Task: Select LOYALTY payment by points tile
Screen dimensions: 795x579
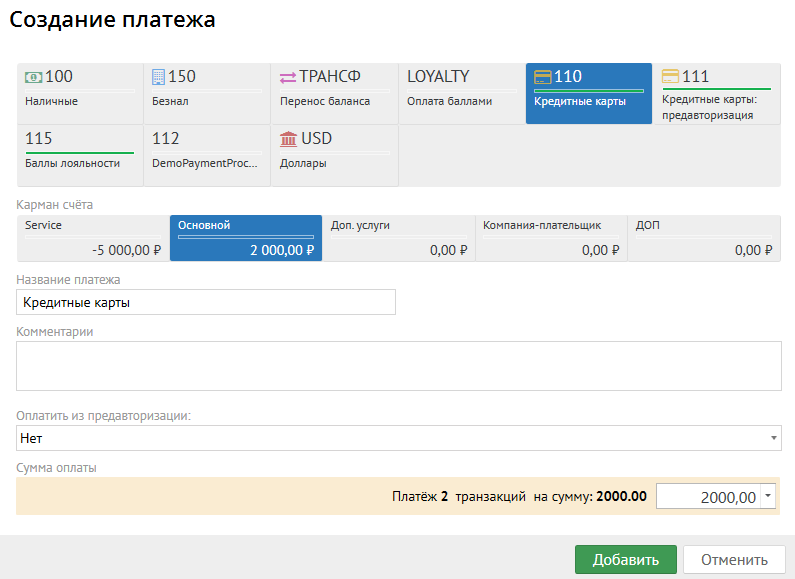Action: 461,93
